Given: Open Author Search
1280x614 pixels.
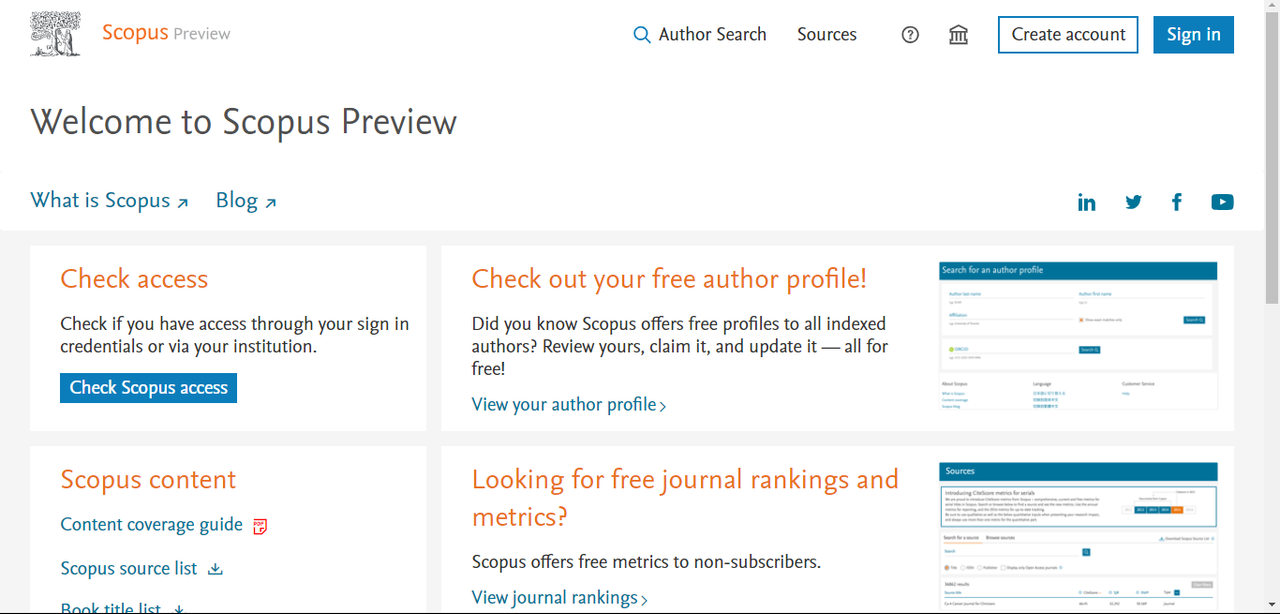Looking at the screenshot, I should point(700,34).
